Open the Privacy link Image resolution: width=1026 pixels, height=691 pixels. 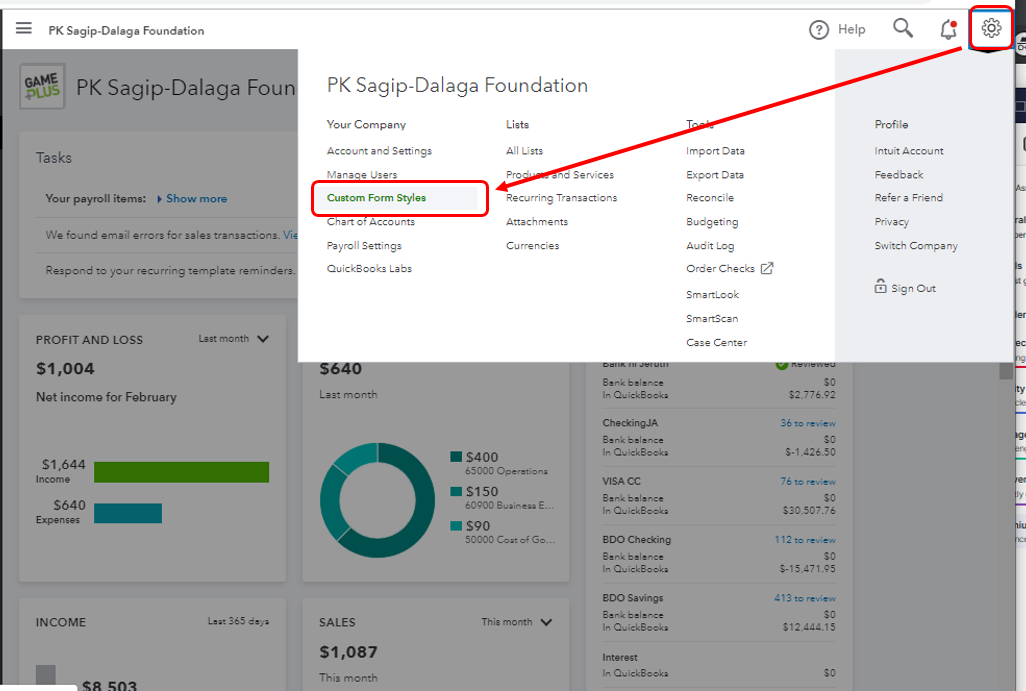(891, 222)
